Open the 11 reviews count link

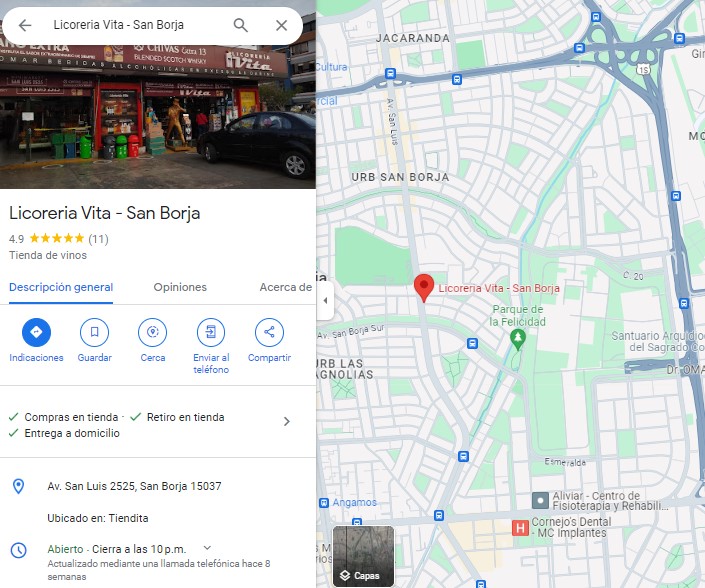[x=98, y=239]
